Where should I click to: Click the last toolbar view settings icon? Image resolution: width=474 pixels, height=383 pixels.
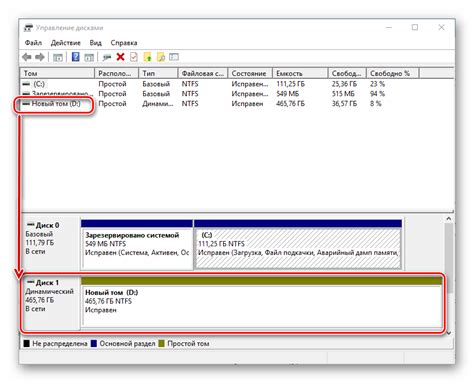[174, 57]
